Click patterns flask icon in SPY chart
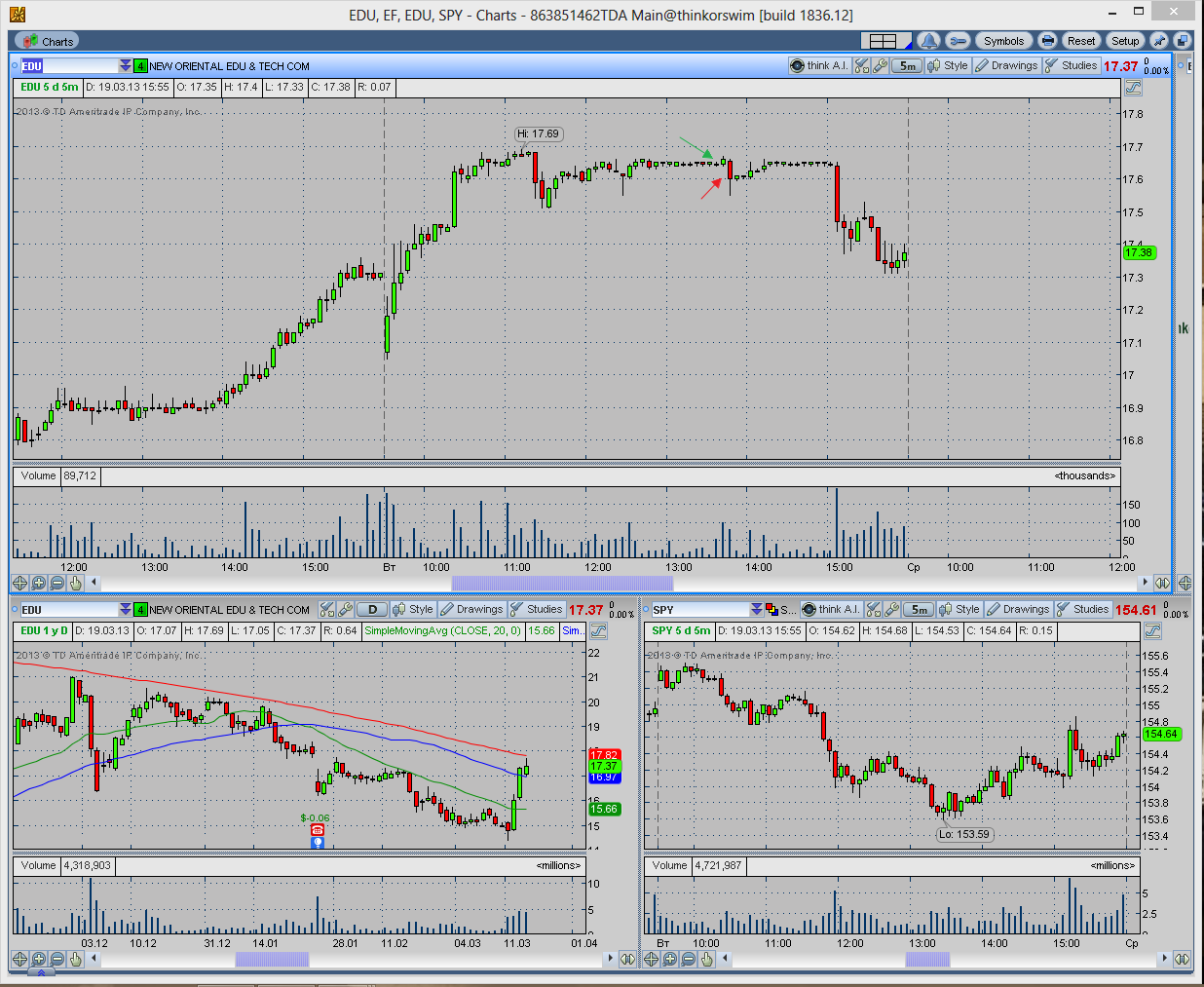The image size is (1204, 987). (x=873, y=609)
